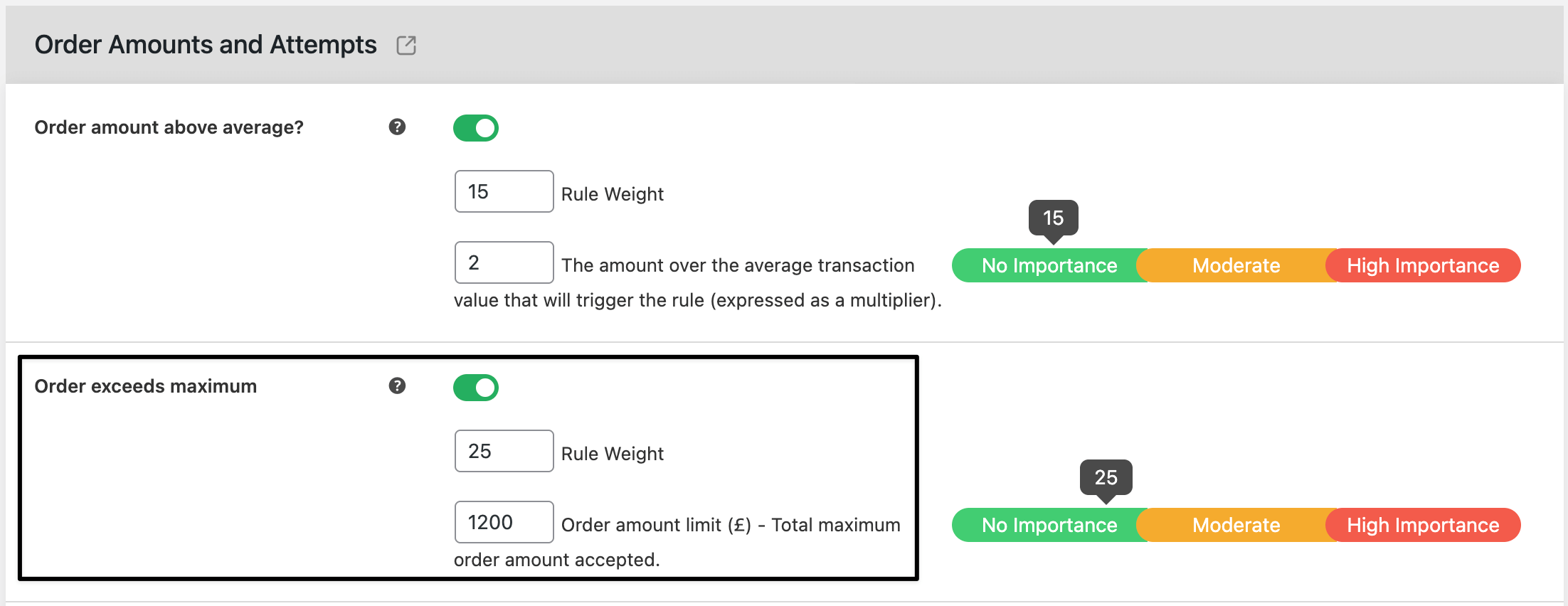
Task: Open the Order Amounts and Attempts external link icon
Action: click(x=406, y=46)
